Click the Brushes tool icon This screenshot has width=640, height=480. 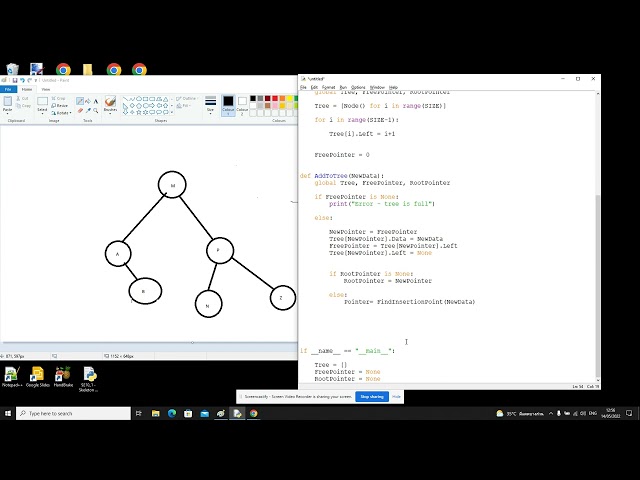point(110,101)
